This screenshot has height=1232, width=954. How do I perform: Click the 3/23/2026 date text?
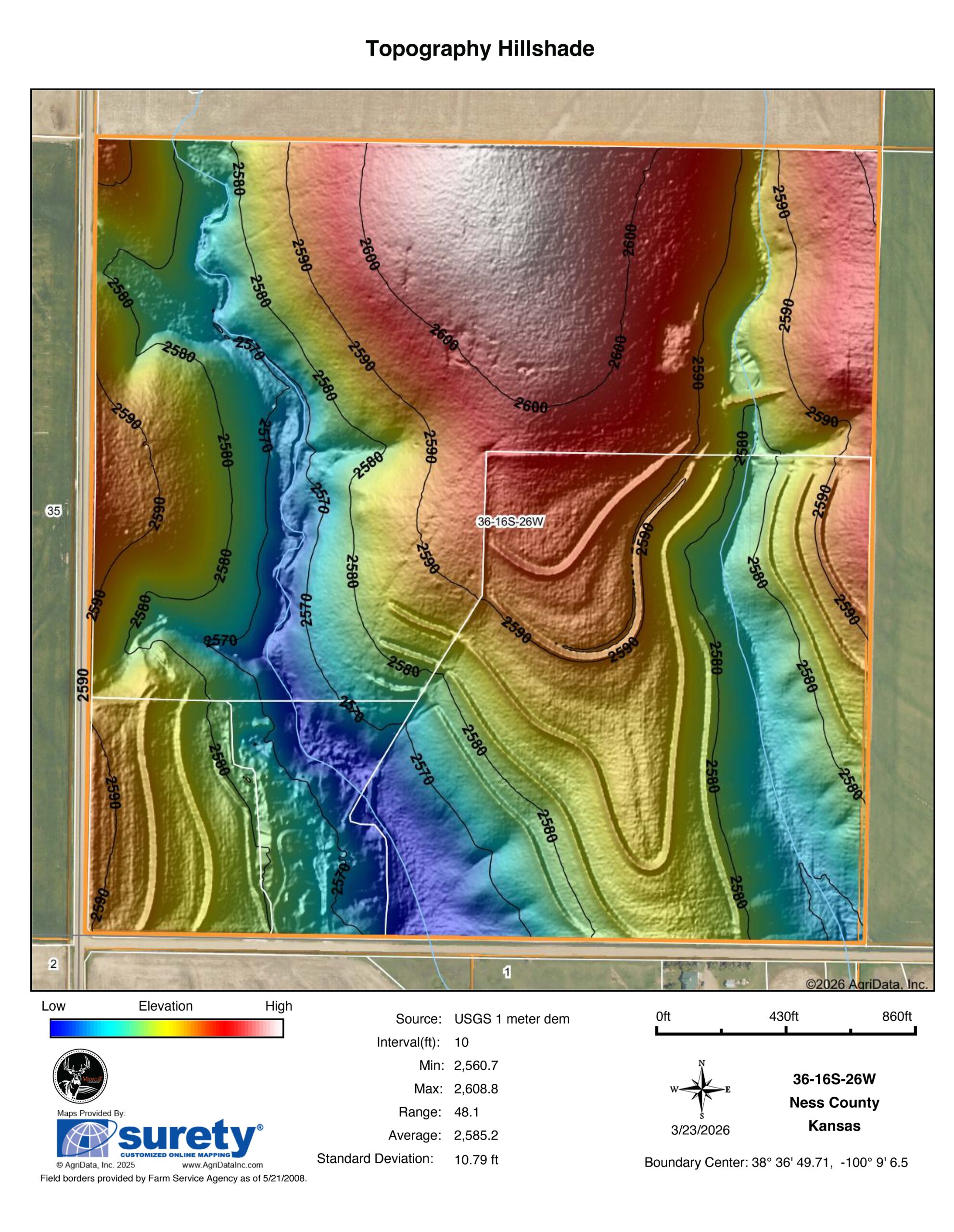700,1130
